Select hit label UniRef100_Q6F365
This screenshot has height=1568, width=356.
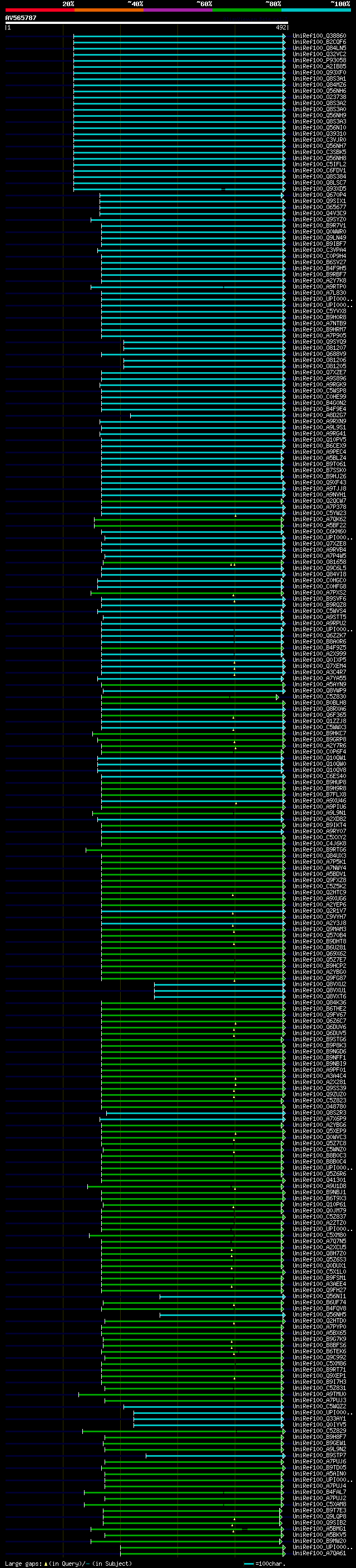[319, 715]
